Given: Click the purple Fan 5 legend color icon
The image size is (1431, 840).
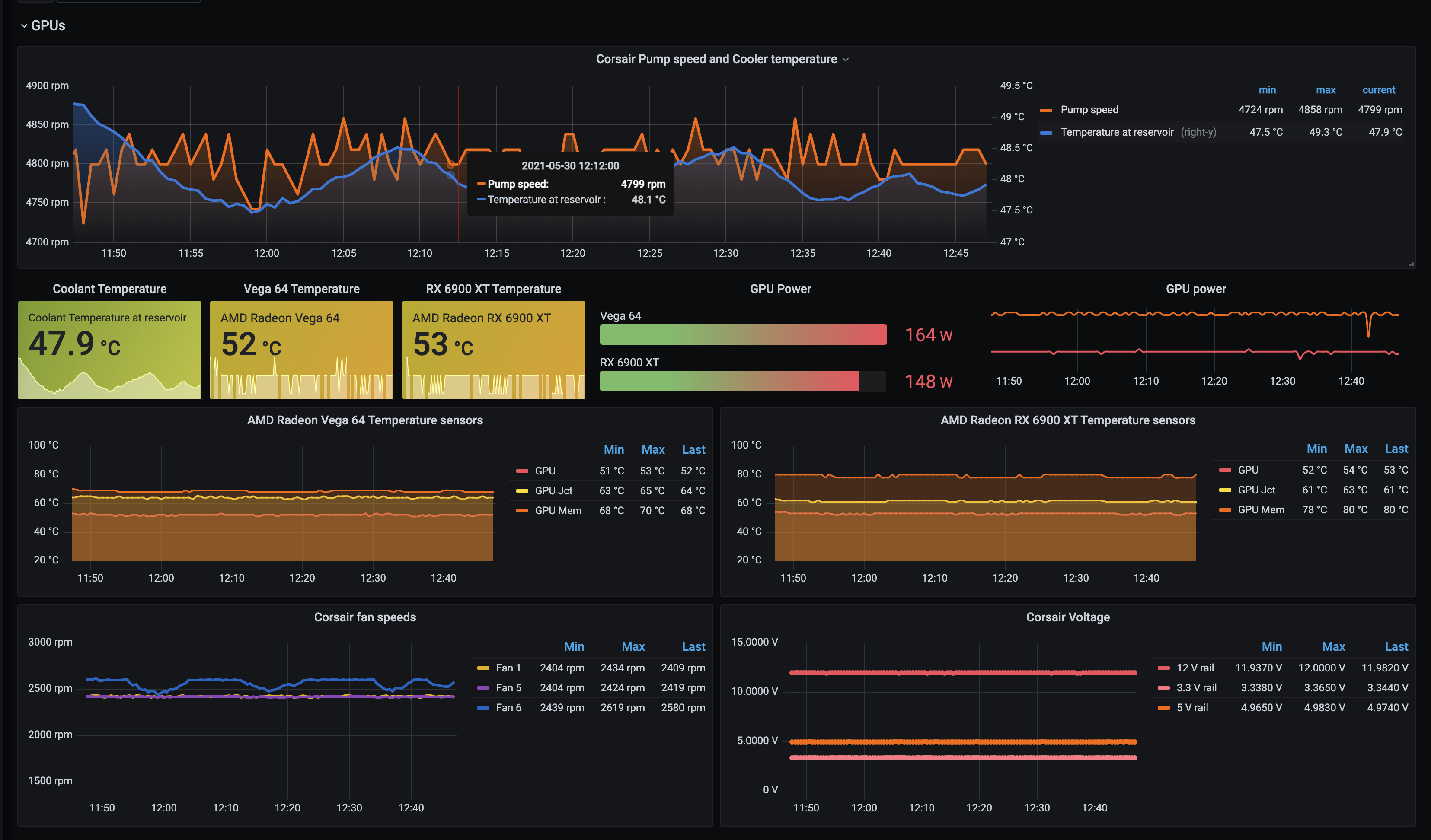Looking at the screenshot, I should pos(483,688).
